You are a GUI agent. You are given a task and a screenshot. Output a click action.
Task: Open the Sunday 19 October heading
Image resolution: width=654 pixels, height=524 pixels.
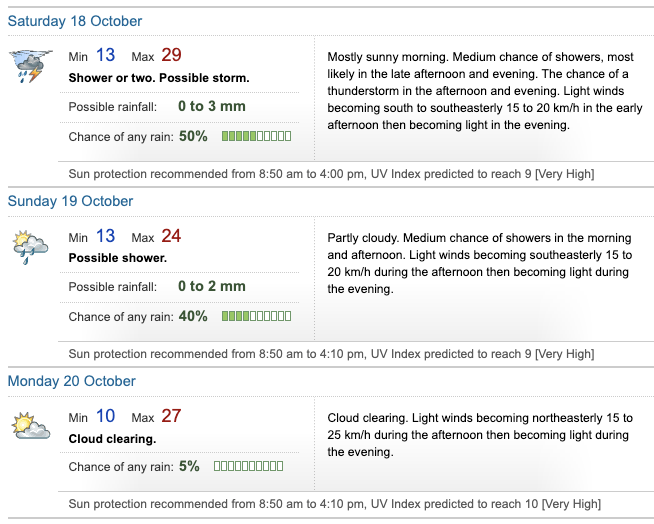[70, 201]
